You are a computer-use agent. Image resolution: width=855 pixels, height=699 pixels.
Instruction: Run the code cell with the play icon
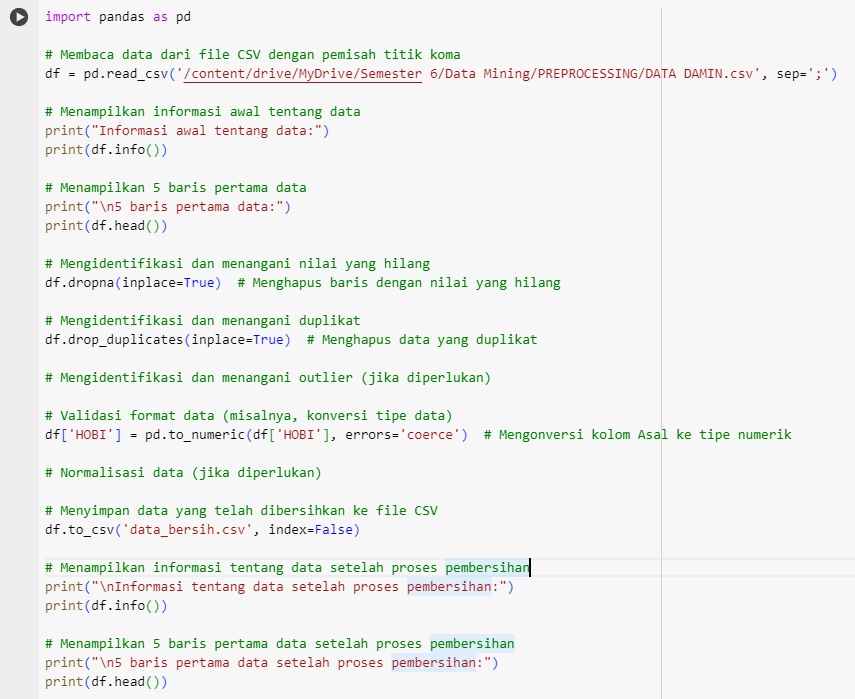click(x=19, y=17)
